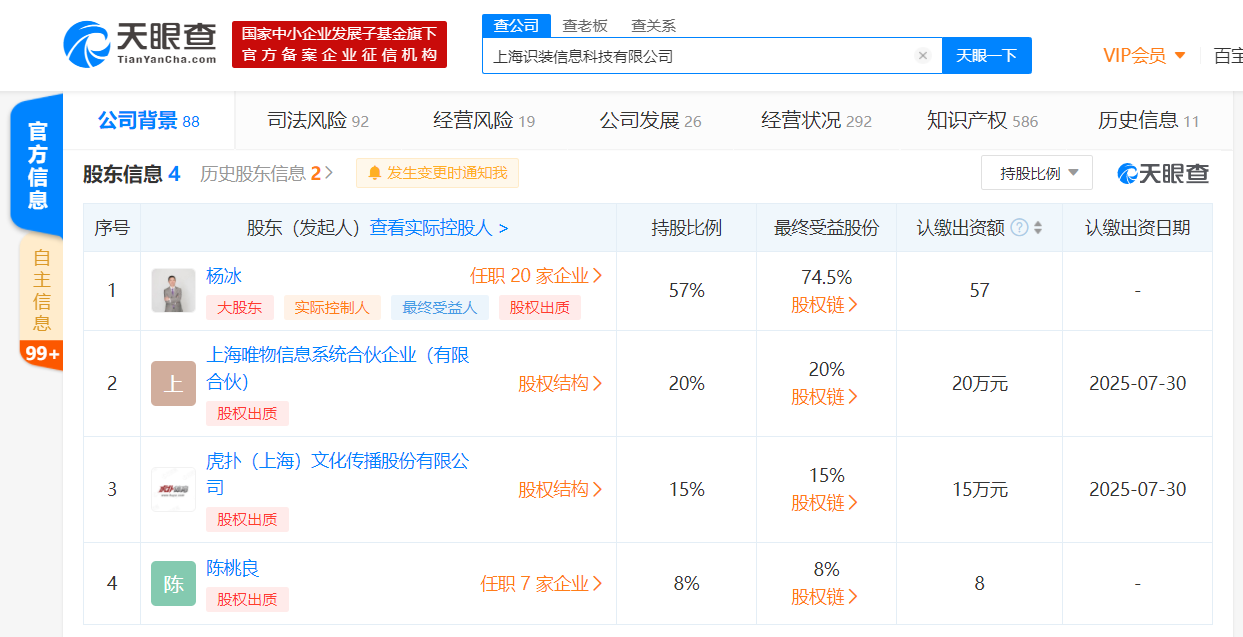Click avatar icon for 上海唯物信息系统合伙企业
This screenshot has width=1243, height=637.
[x=173, y=383]
